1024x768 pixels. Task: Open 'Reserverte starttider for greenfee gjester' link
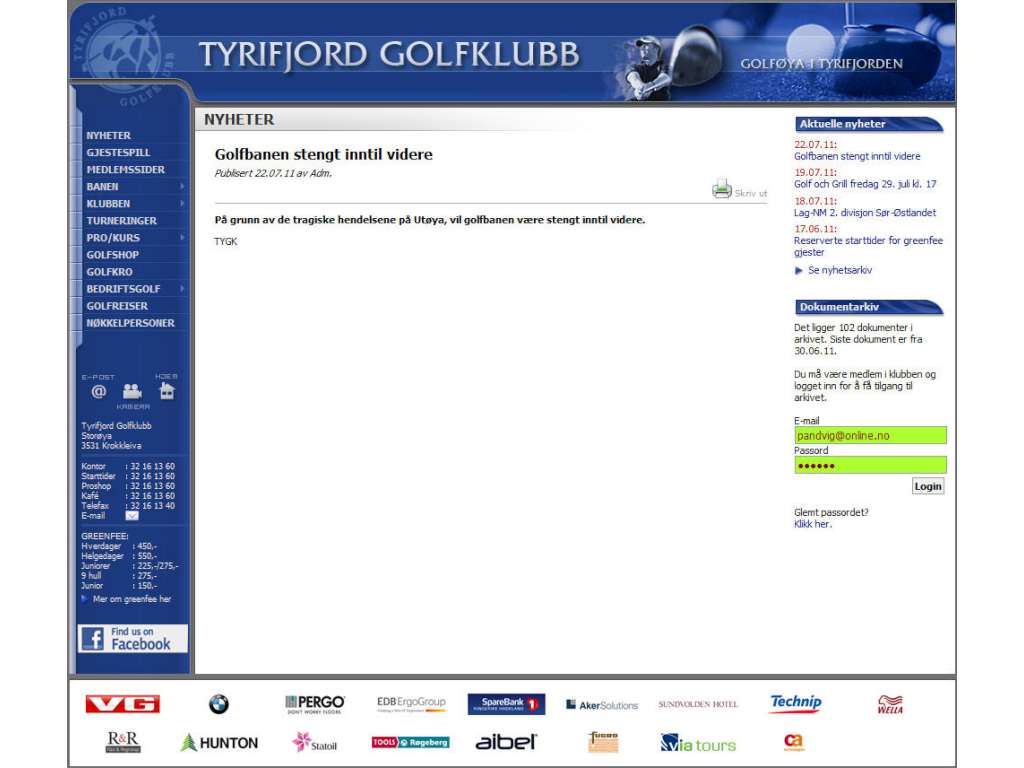(869, 246)
